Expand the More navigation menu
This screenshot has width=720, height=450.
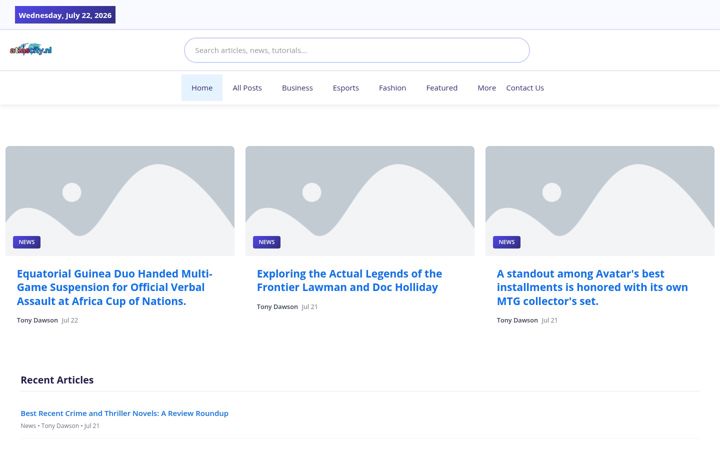[x=486, y=88]
